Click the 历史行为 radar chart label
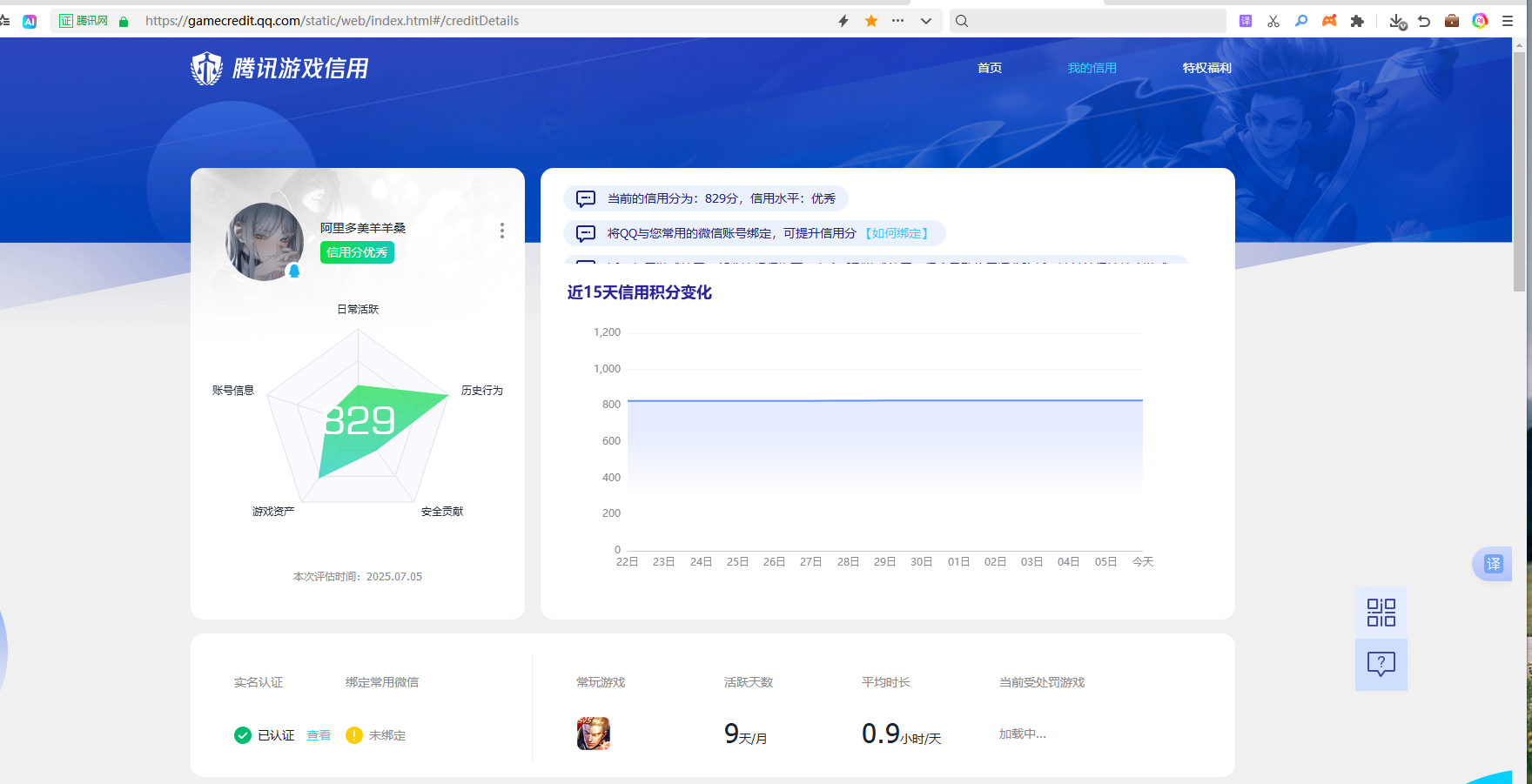 (x=482, y=391)
